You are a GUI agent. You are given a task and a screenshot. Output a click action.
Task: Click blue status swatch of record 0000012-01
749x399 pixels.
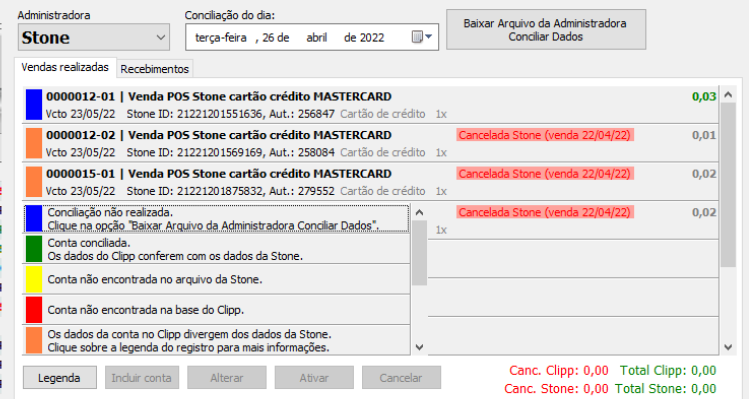34,104
